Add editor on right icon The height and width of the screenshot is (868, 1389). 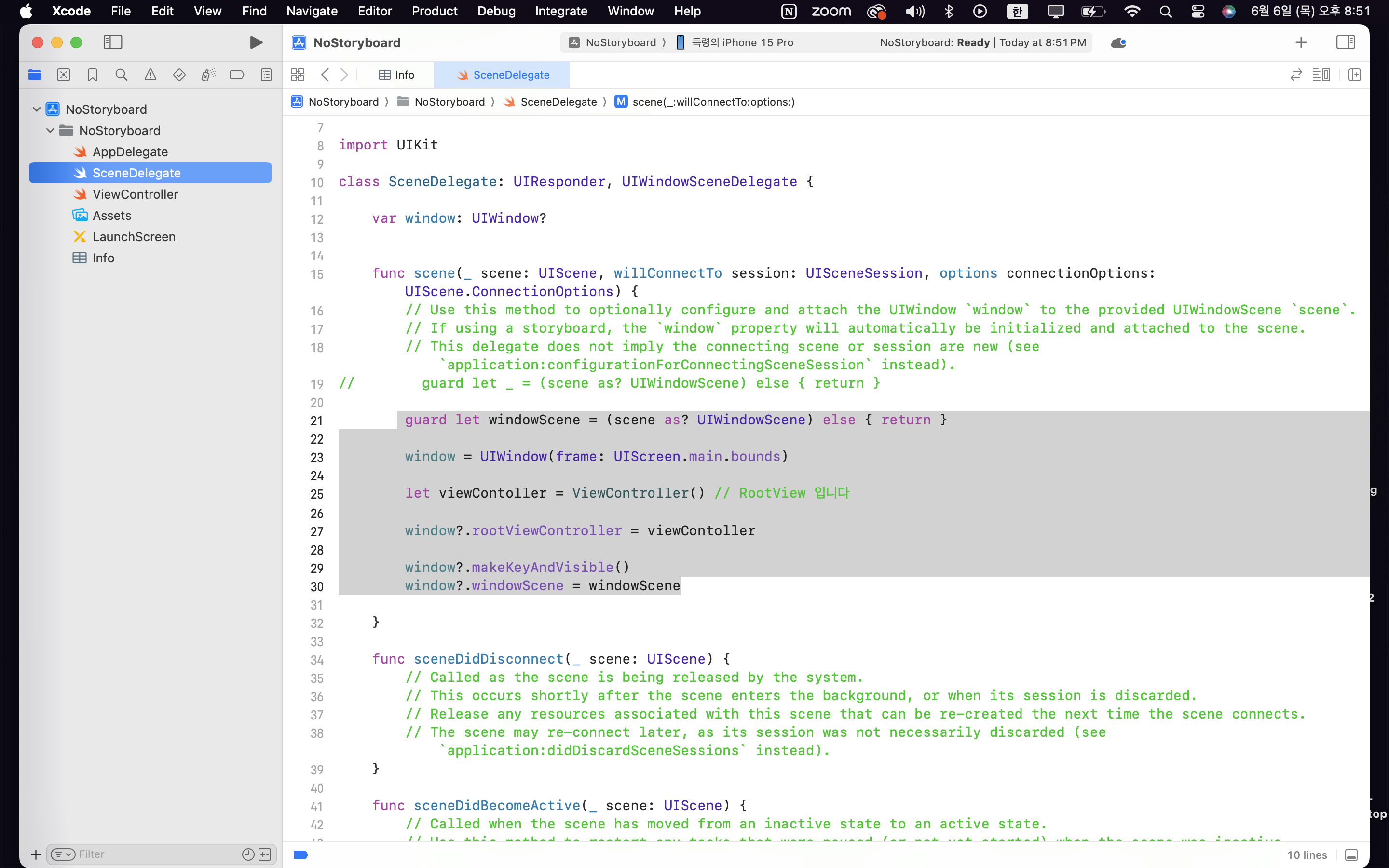[1355, 75]
